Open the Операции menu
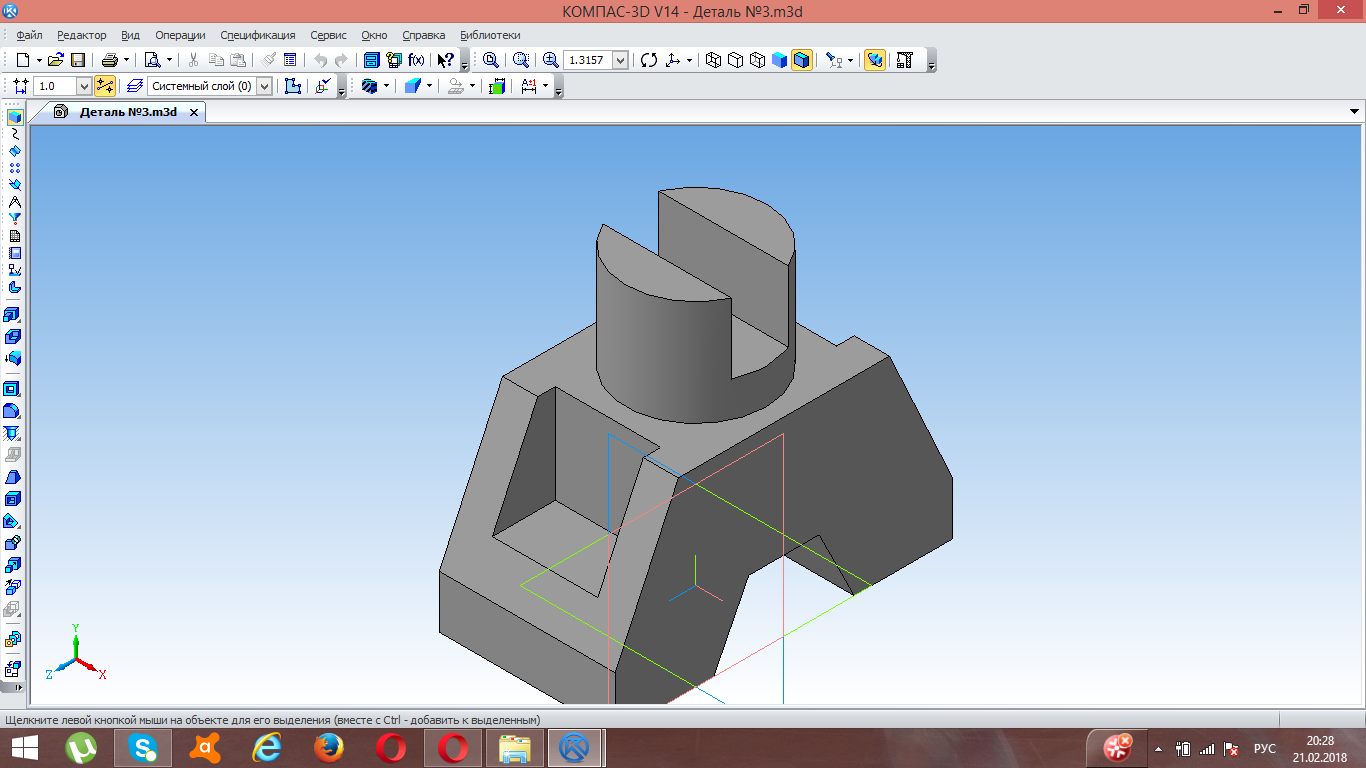Viewport: 1366px width, 768px height. click(180, 35)
